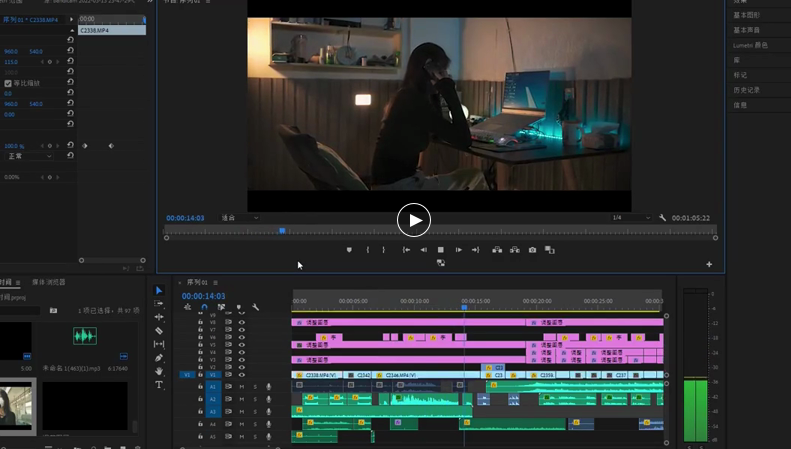Open timeline display settings wrench
Viewport: 791px width, 449px height.
pyautogui.click(x=256, y=307)
